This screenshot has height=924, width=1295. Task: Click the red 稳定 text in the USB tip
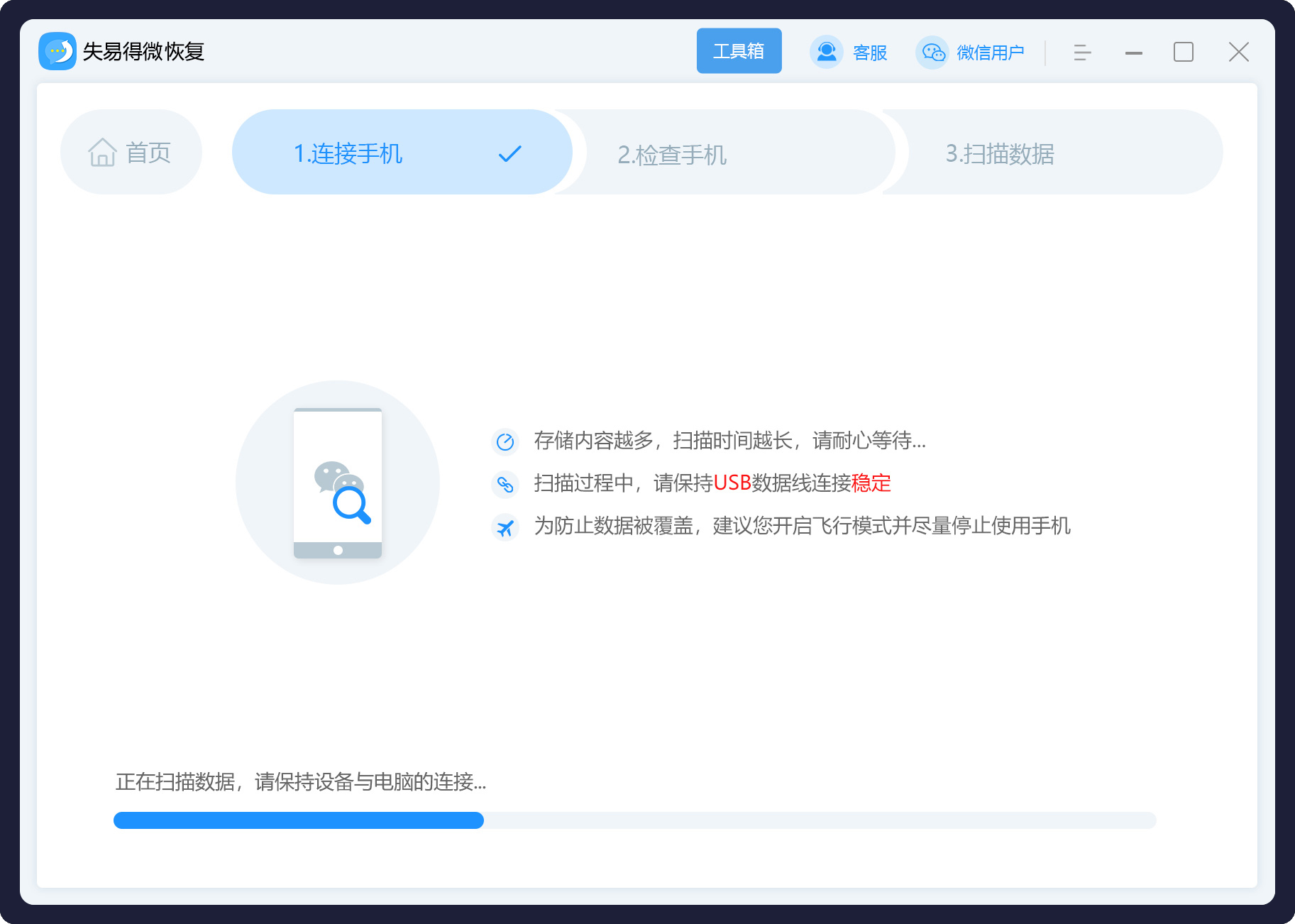[x=871, y=483]
